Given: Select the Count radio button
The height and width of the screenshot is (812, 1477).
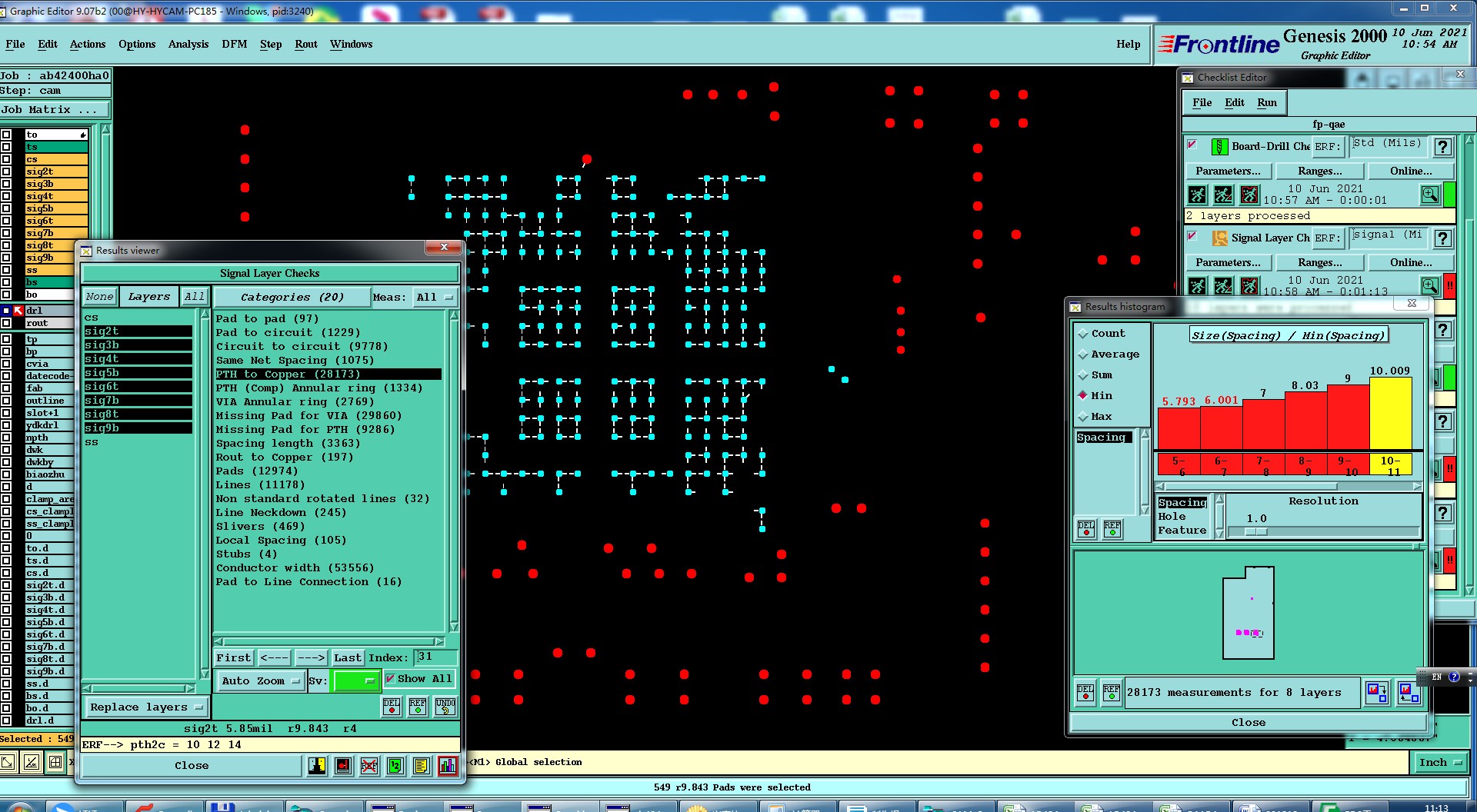Looking at the screenshot, I should [1083, 334].
